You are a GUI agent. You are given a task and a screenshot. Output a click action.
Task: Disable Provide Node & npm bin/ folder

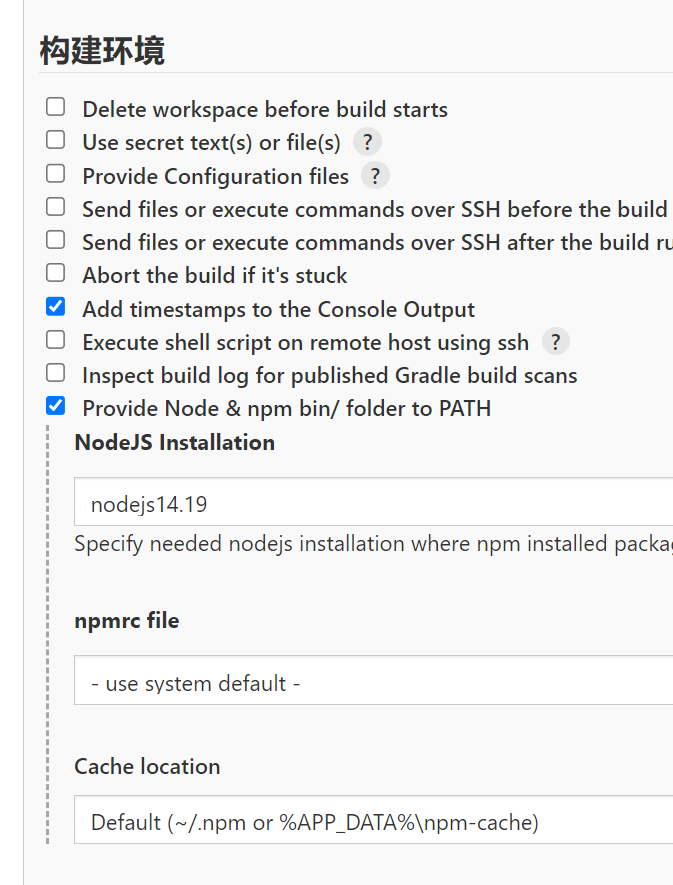click(x=56, y=406)
